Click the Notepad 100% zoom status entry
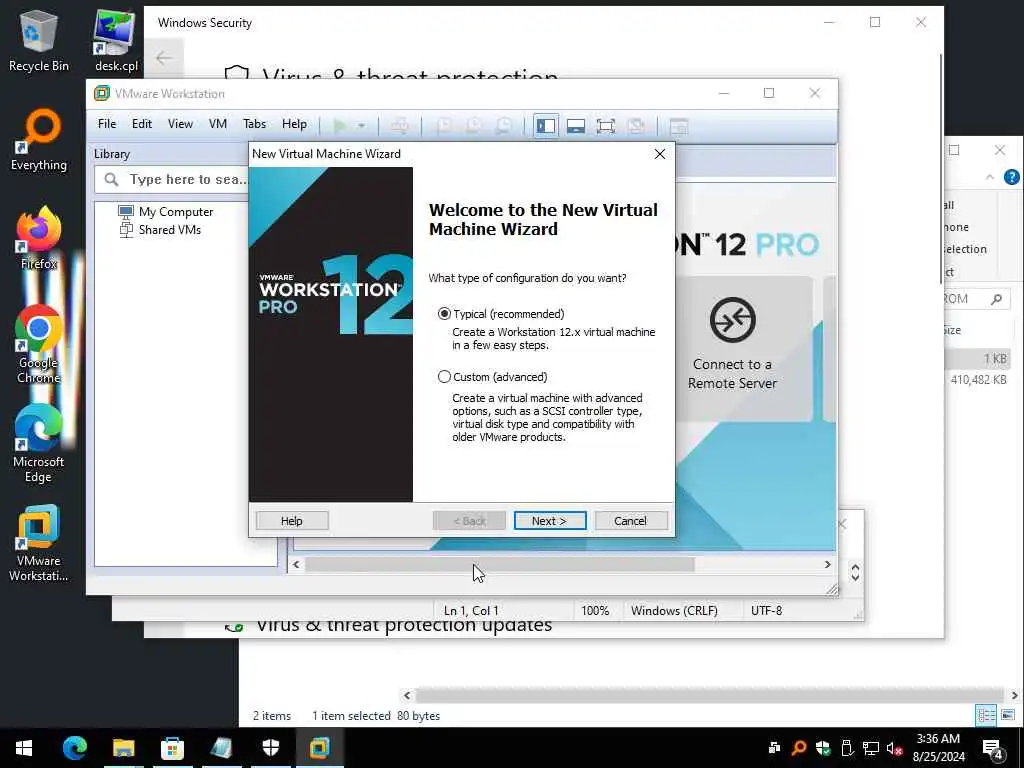The image size is (1024, 768). [595, 611]
